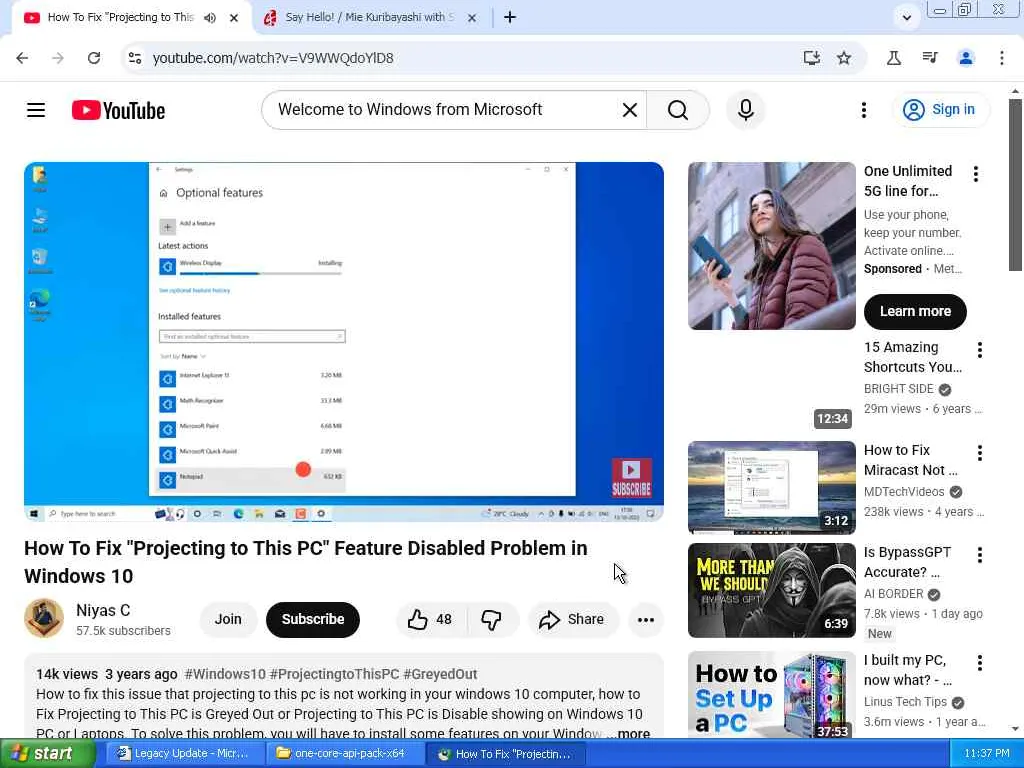The image size is (1024, 768).
Task: Open YouTube settings three-dot menu
Action: point(863,110)
